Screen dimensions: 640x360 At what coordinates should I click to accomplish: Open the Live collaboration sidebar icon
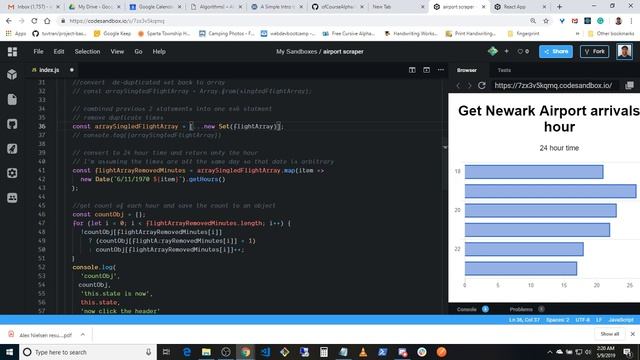tap(12, 198)
